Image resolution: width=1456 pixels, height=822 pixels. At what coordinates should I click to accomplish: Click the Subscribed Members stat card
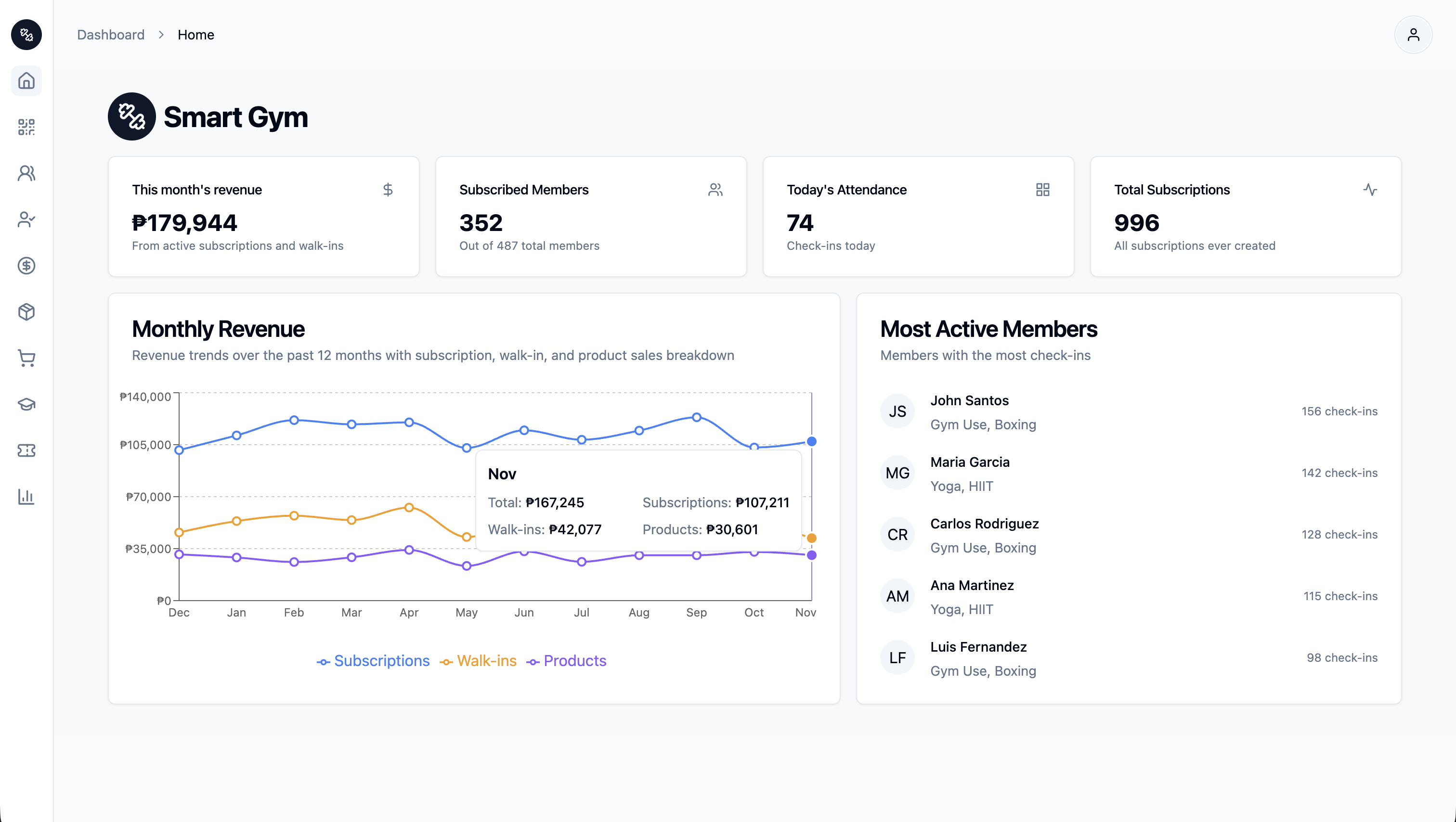[x=591, y=217]
